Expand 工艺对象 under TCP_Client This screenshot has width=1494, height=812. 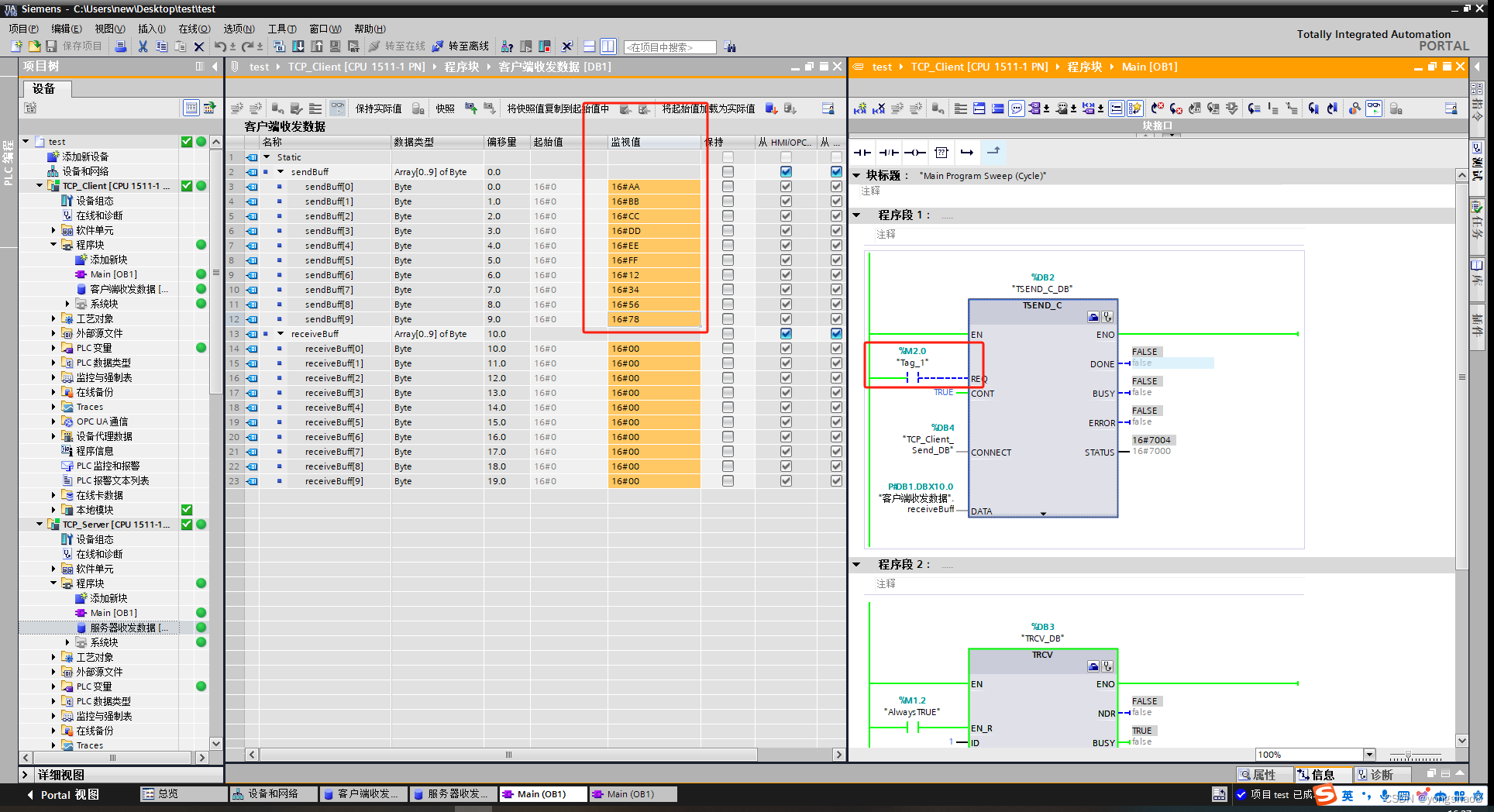54,318
